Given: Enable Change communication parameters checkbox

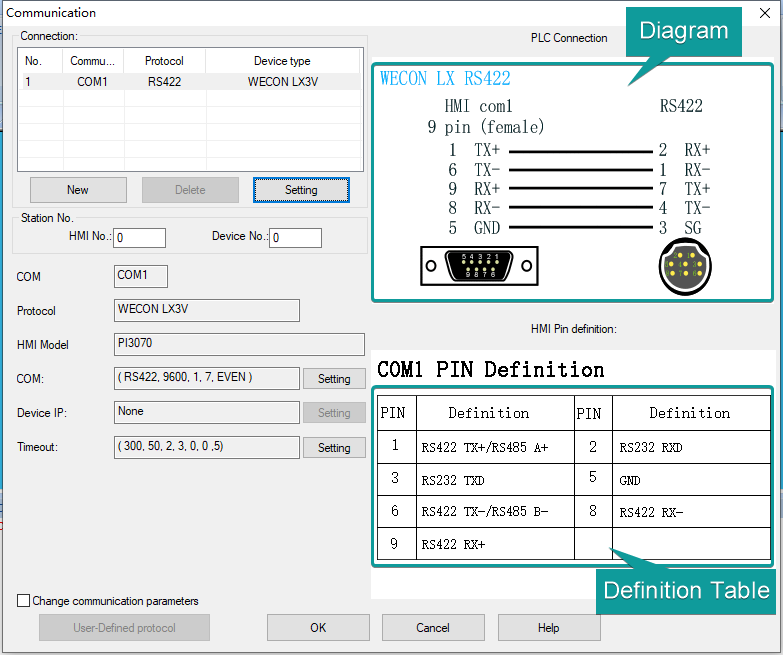Looking at the screenshot, I should [24, 601].
